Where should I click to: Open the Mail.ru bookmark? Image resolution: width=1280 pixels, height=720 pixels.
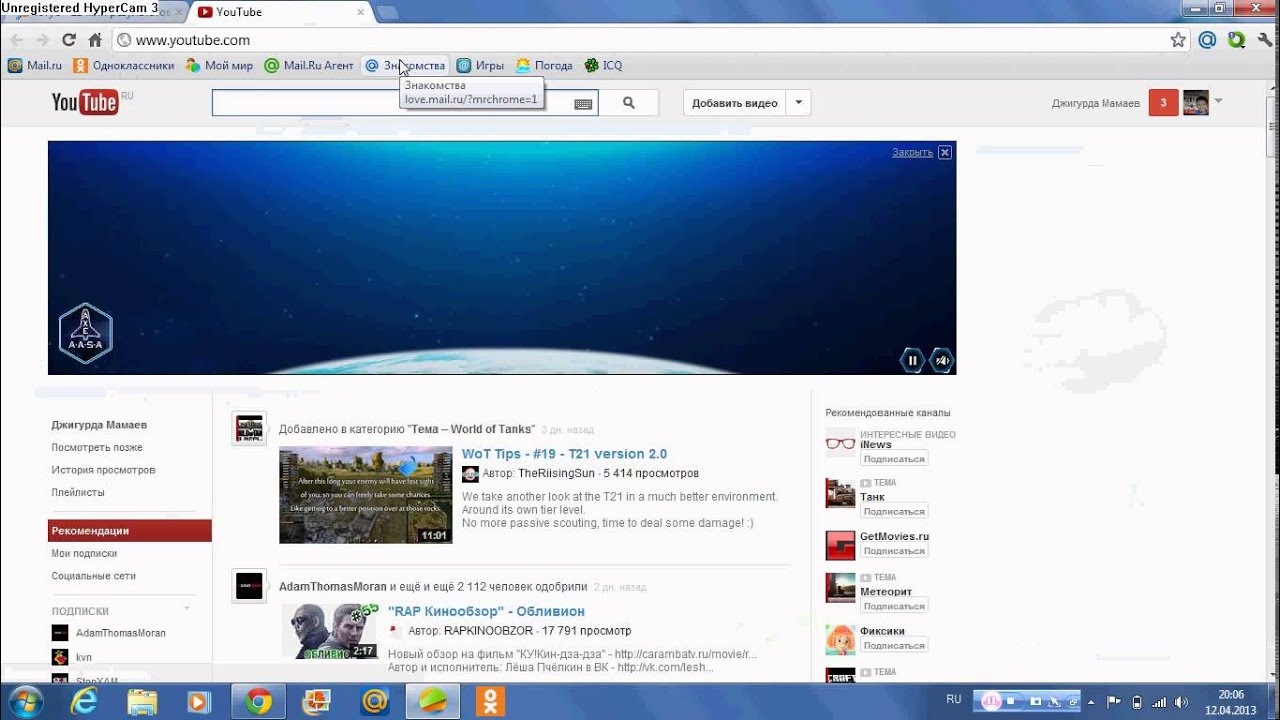(x=35, y=66)
